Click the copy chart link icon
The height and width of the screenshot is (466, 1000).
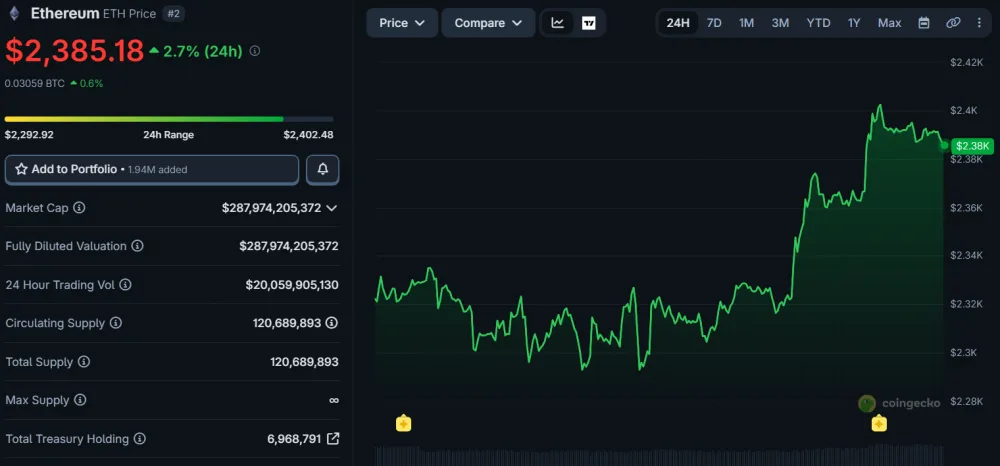click(953, 23)
